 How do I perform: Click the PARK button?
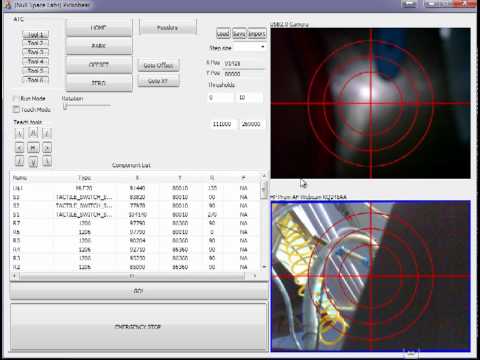click(99, 46)
